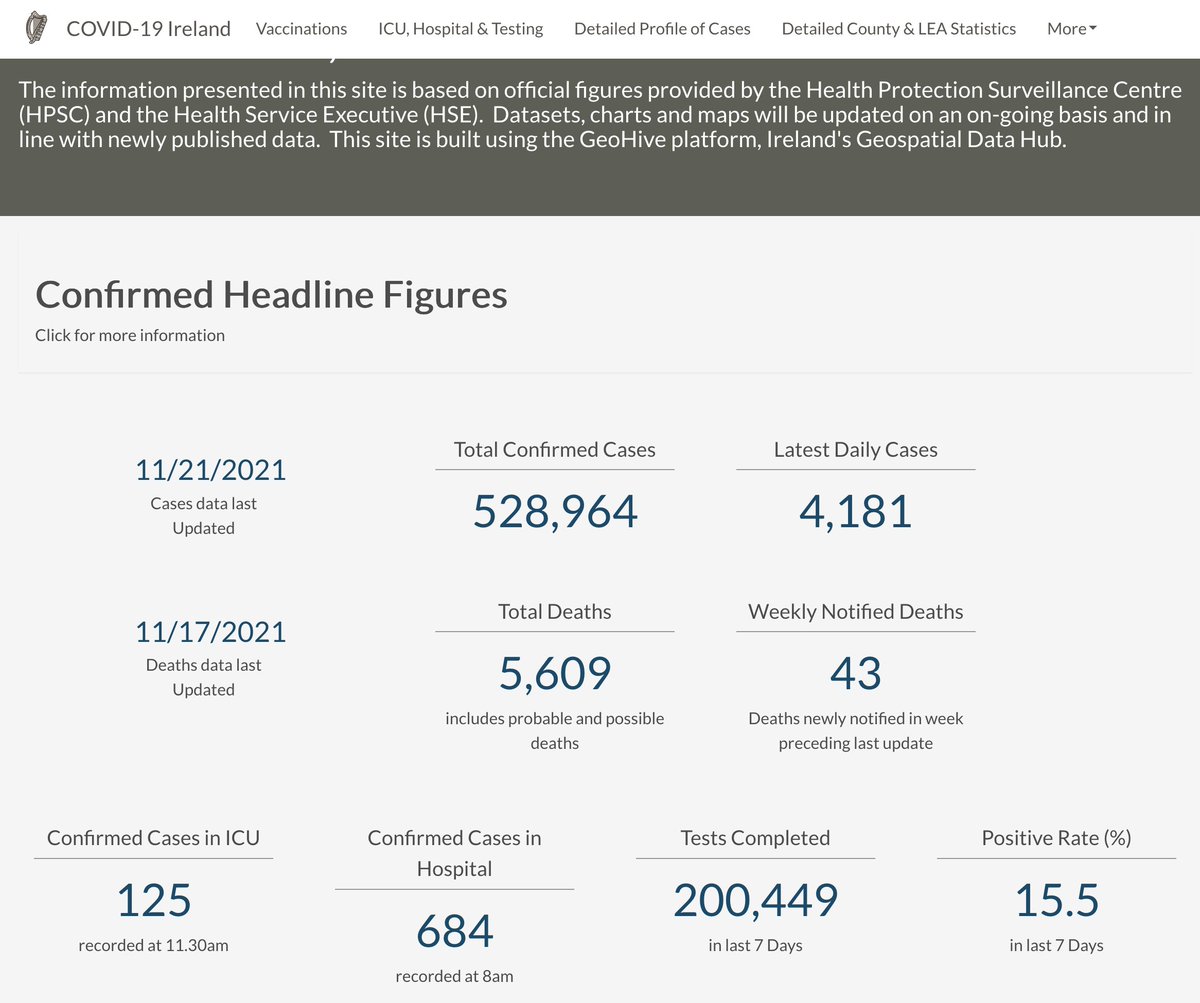This screenshot has height=1003, width=1200.
Task: Click 'Cases data last Updated' caption
Action: point(204,515)
